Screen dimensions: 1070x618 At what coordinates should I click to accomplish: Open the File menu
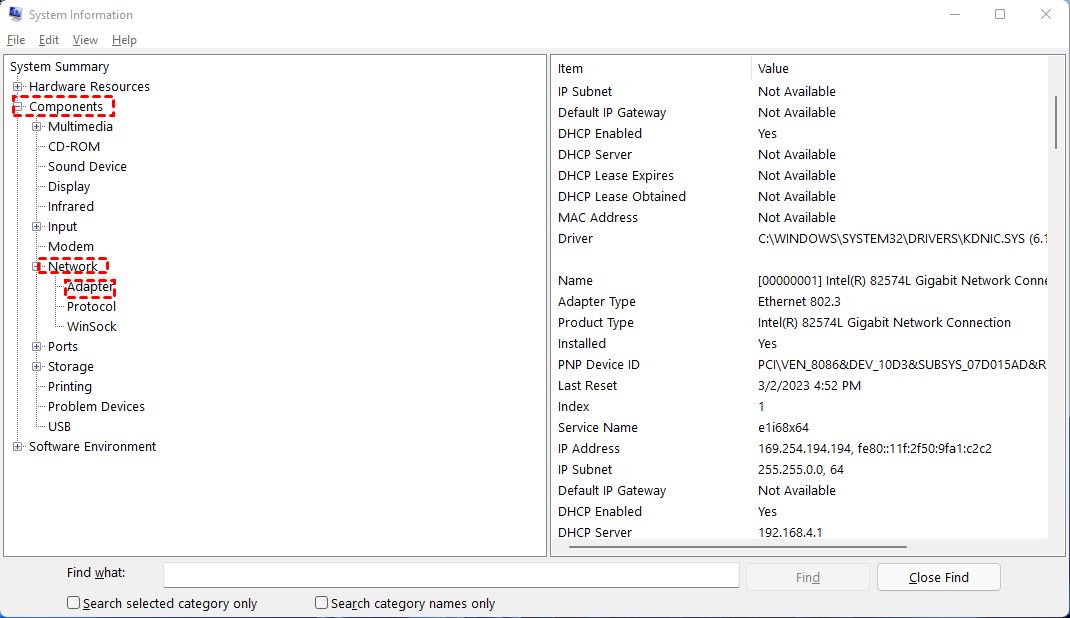pyautogui.click(x=16, y=40)
